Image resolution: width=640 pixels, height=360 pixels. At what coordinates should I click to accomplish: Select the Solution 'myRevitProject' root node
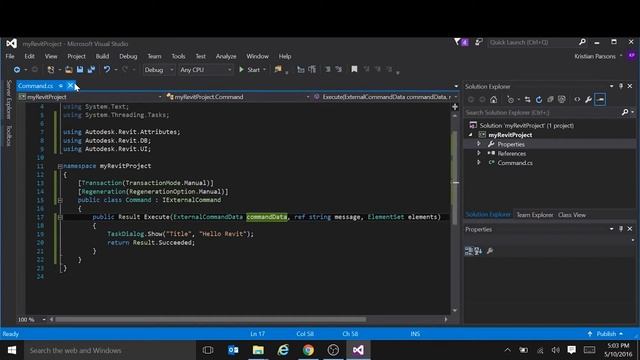pyautogui.click(x=527, y=126)
